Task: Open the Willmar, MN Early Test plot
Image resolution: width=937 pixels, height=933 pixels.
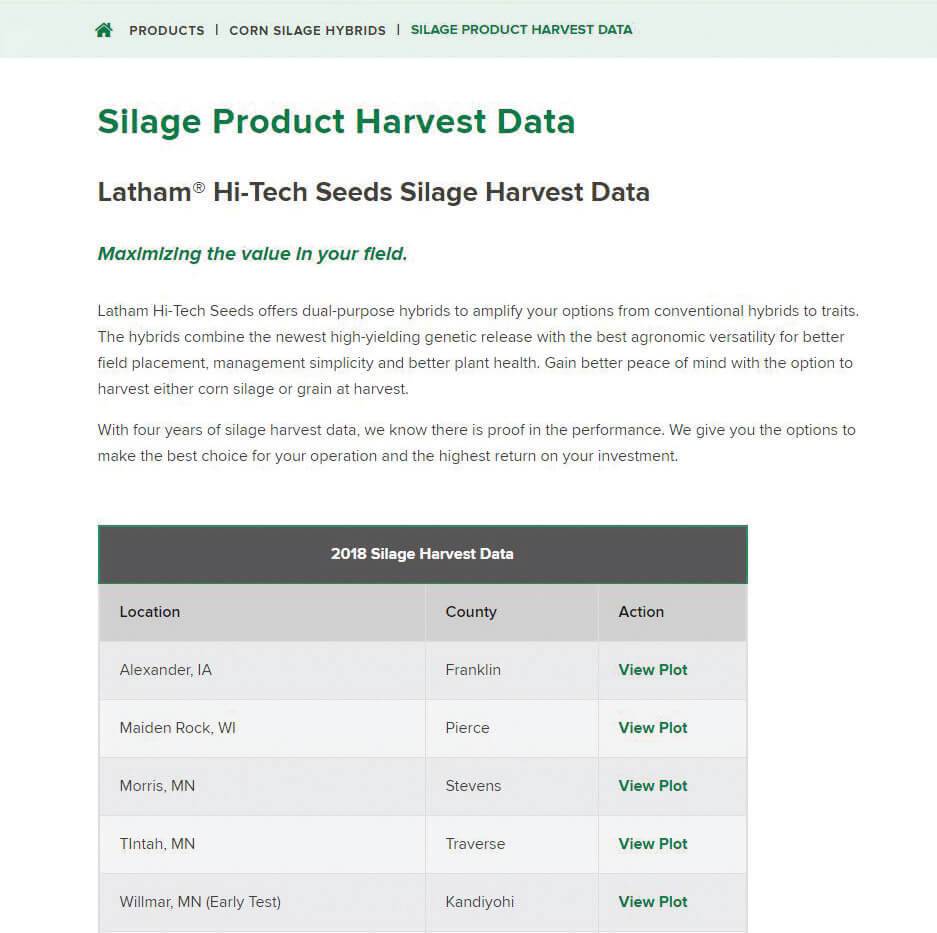Action: point(653,902)
